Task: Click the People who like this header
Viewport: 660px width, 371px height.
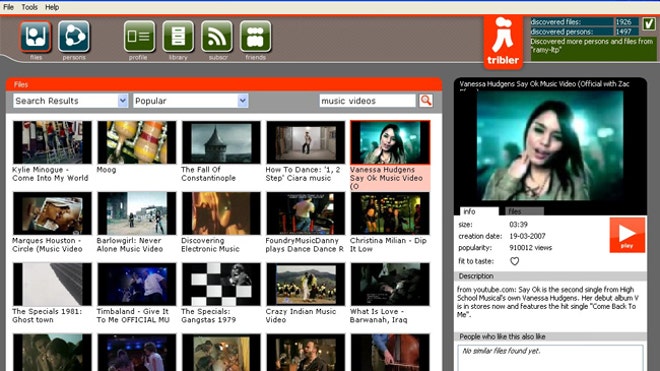Action: (550, 336)
